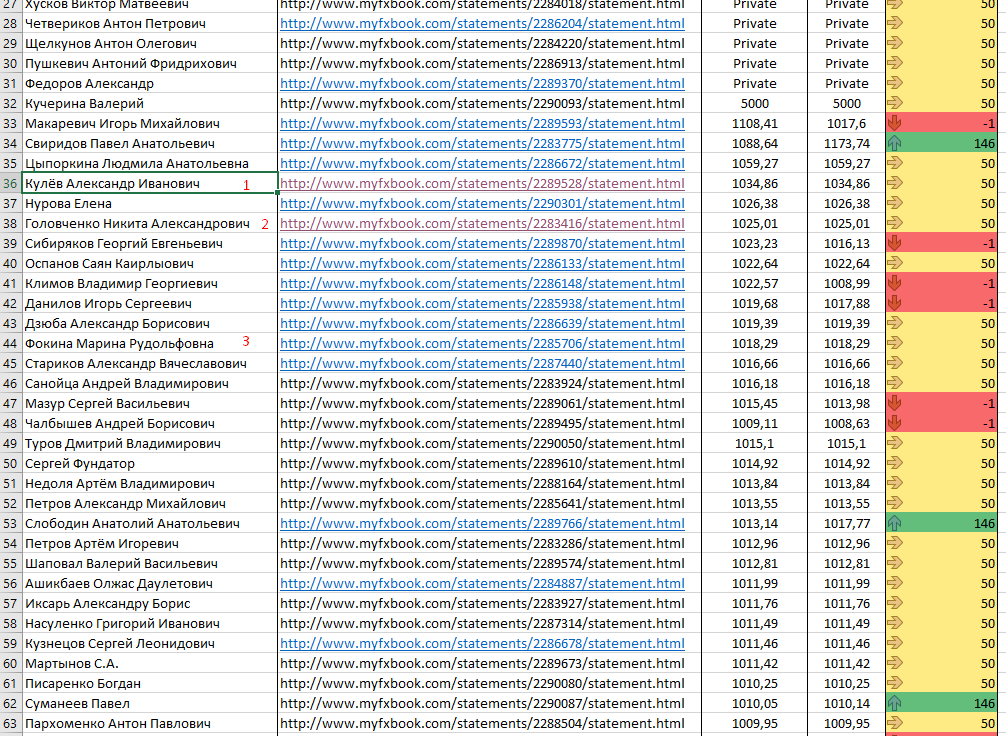This screenshot has height=736, width=1006.
Task: Open statement link 2286204 for Четвериков Антон
Action: [482, 24]
